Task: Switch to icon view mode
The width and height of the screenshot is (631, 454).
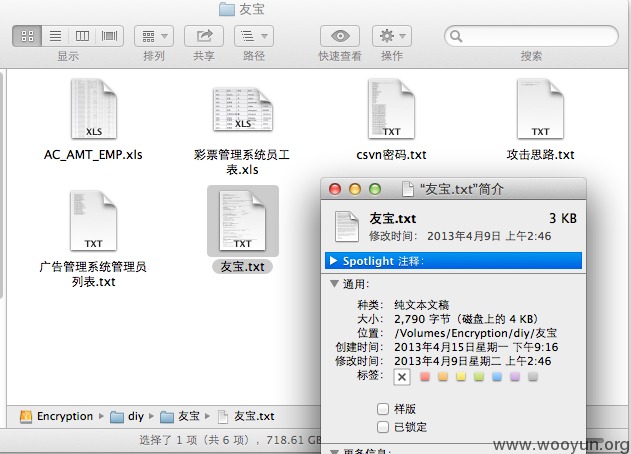Action: pos(27,36)
